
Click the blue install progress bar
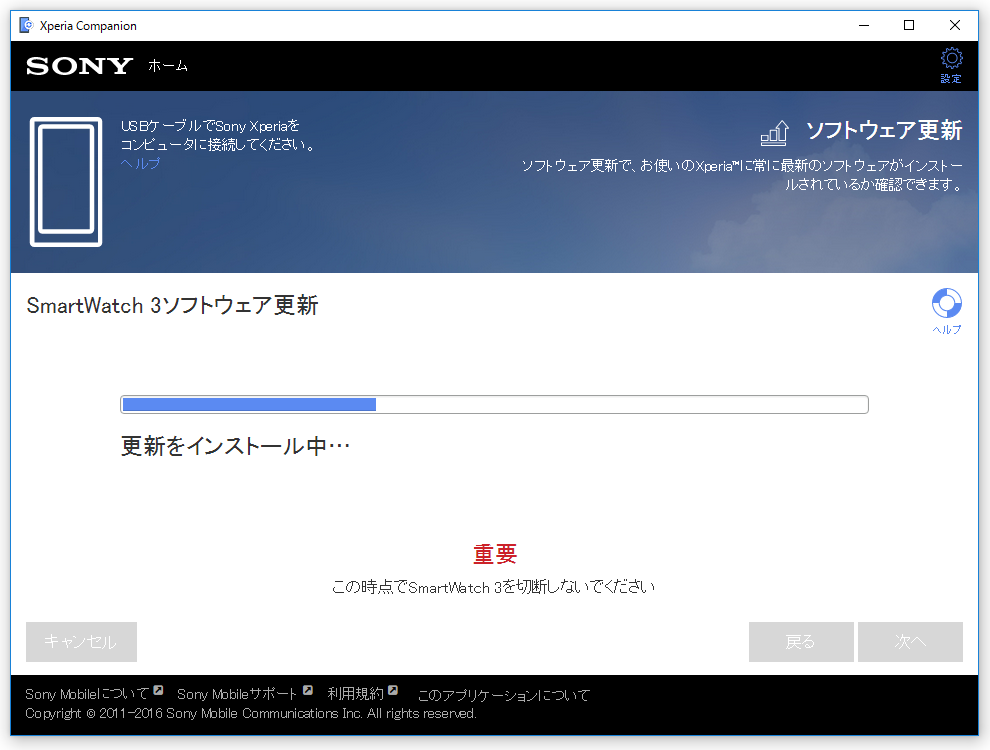(494, 405)
